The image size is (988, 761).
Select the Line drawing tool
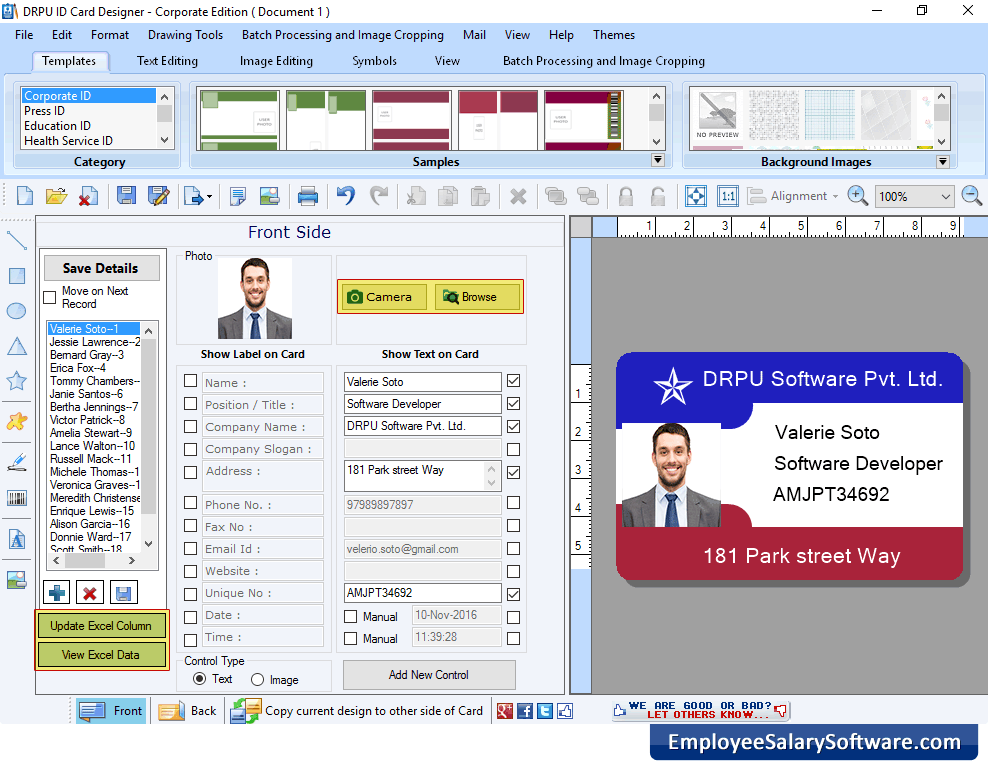click(x=15, y=241)
